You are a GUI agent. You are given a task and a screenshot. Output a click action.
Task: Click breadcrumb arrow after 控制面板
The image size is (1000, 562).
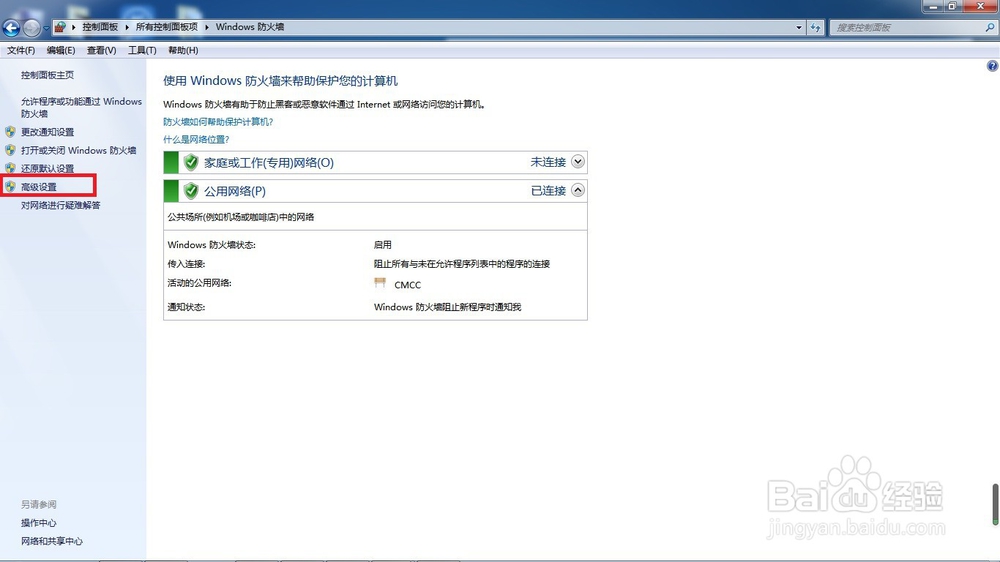[127, 27]
